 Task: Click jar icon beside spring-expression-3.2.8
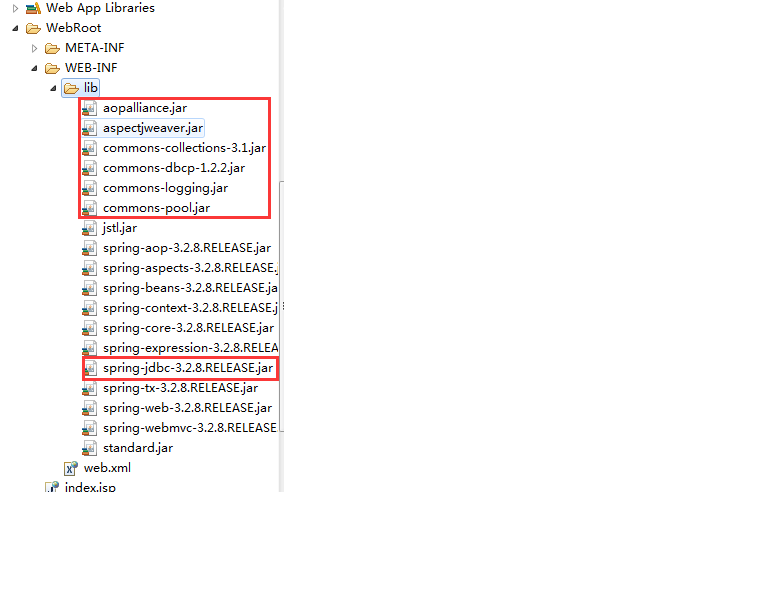(89, 348)
